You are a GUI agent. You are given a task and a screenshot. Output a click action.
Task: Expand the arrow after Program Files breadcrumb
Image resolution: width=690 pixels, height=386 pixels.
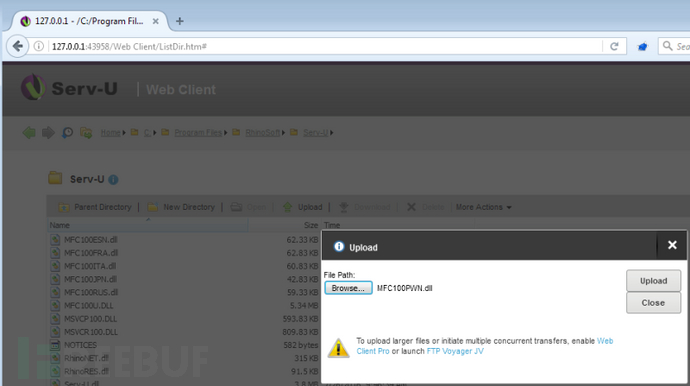tap(226, 132)
